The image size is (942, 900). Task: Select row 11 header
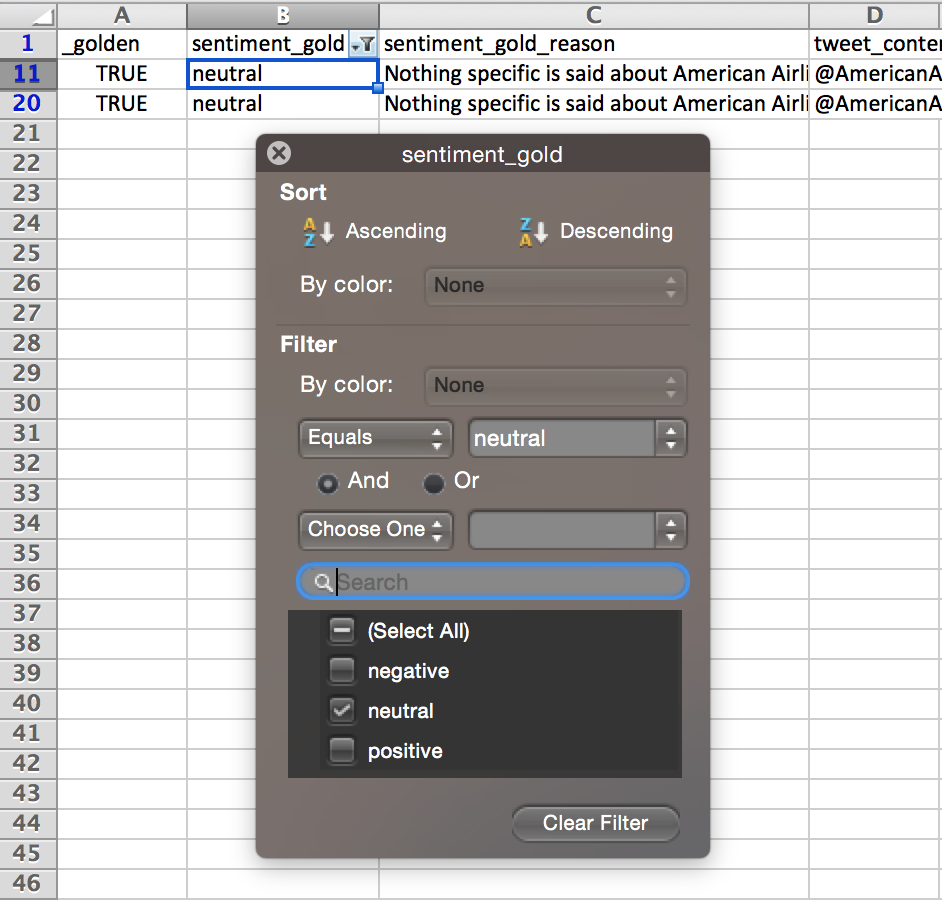click(x=28, y=74)
